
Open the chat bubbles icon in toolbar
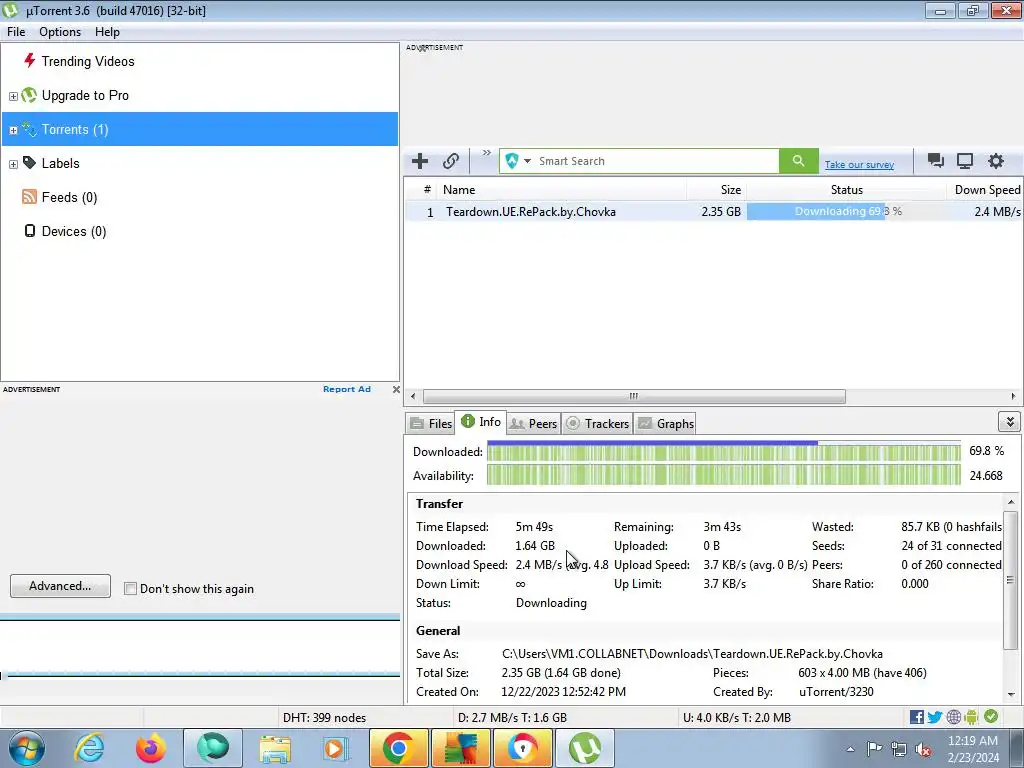point(935,161)
